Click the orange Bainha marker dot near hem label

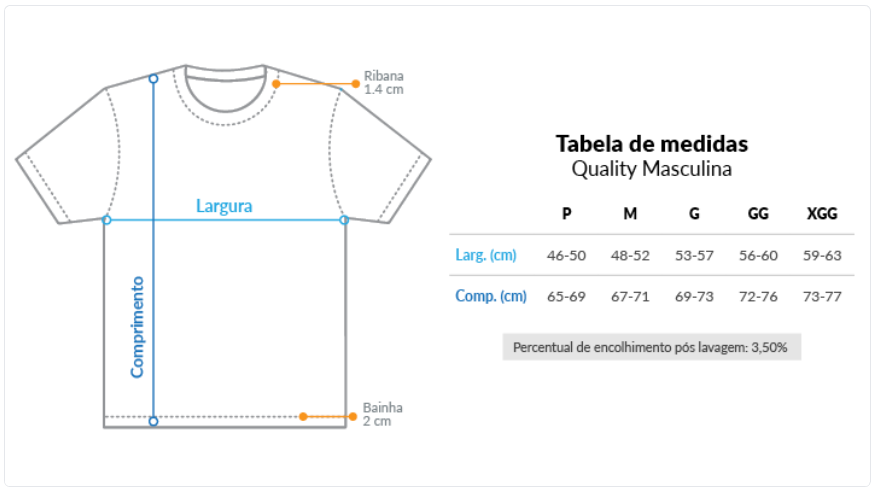pos(353,416)
